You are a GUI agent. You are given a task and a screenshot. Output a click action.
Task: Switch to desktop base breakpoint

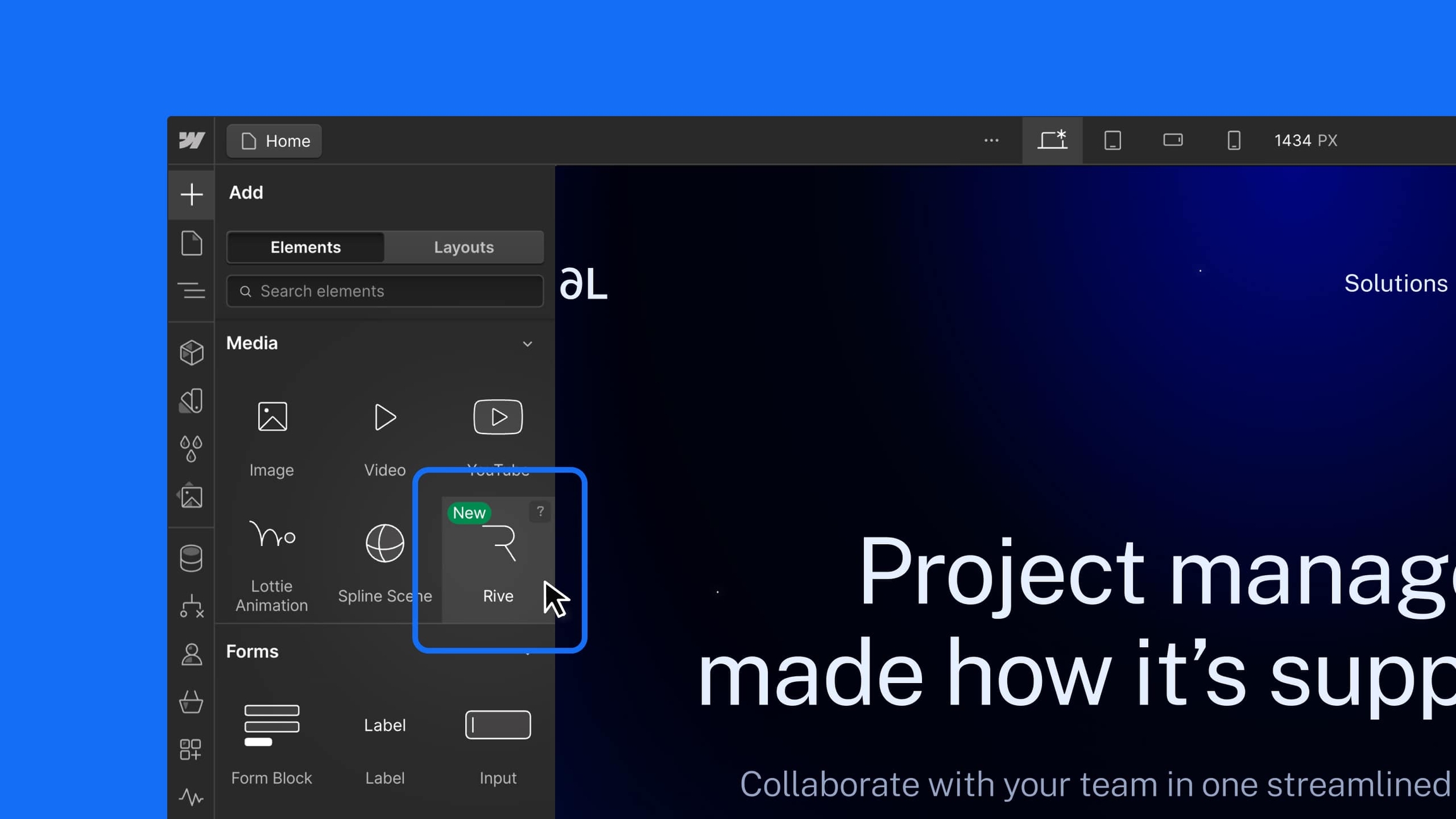[1052, 140]
